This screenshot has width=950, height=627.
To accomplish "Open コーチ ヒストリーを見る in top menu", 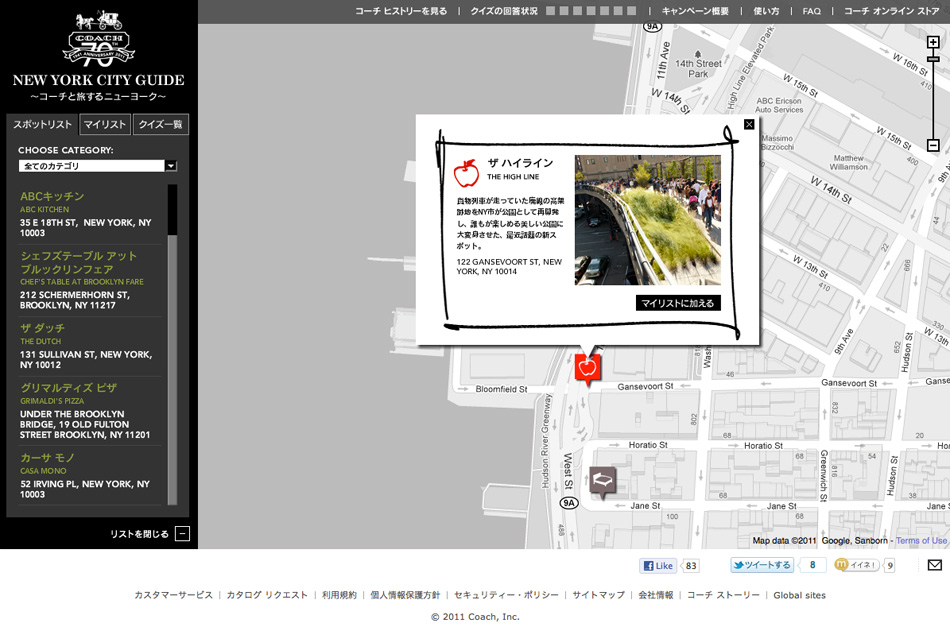I will coord(401,11).
